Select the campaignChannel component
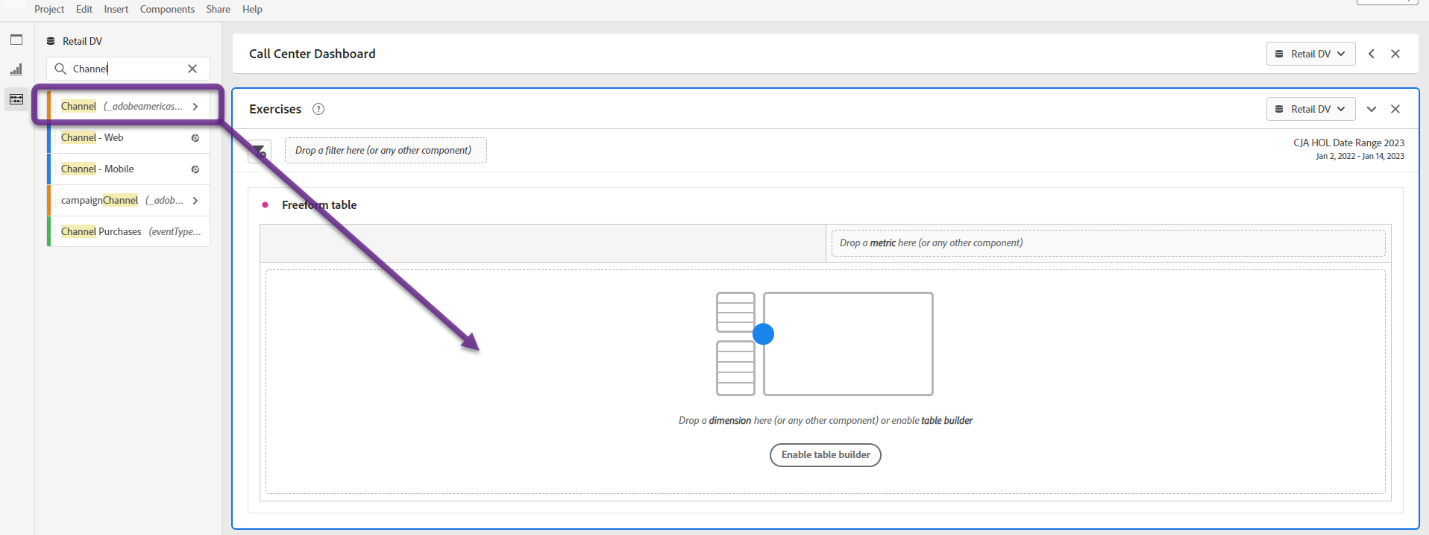The width and height of the screenshot is (1429, 535). pos(128,200)
